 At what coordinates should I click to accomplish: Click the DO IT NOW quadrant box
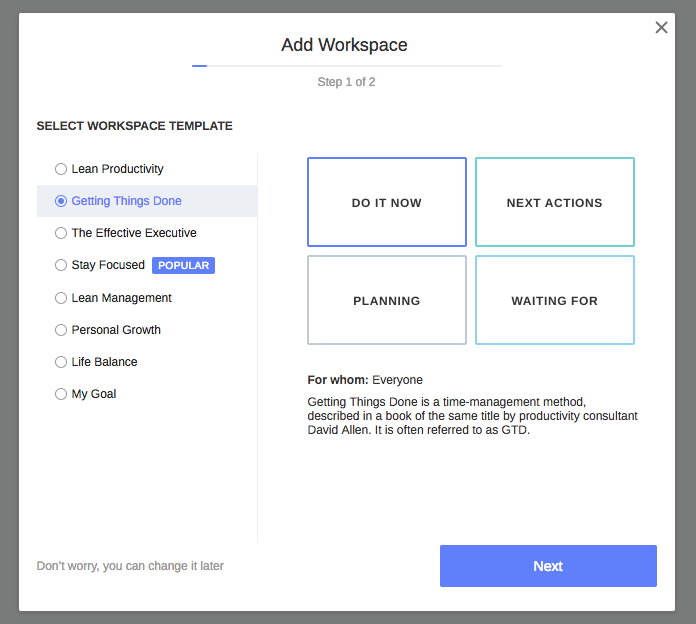[x=387, y=202]
